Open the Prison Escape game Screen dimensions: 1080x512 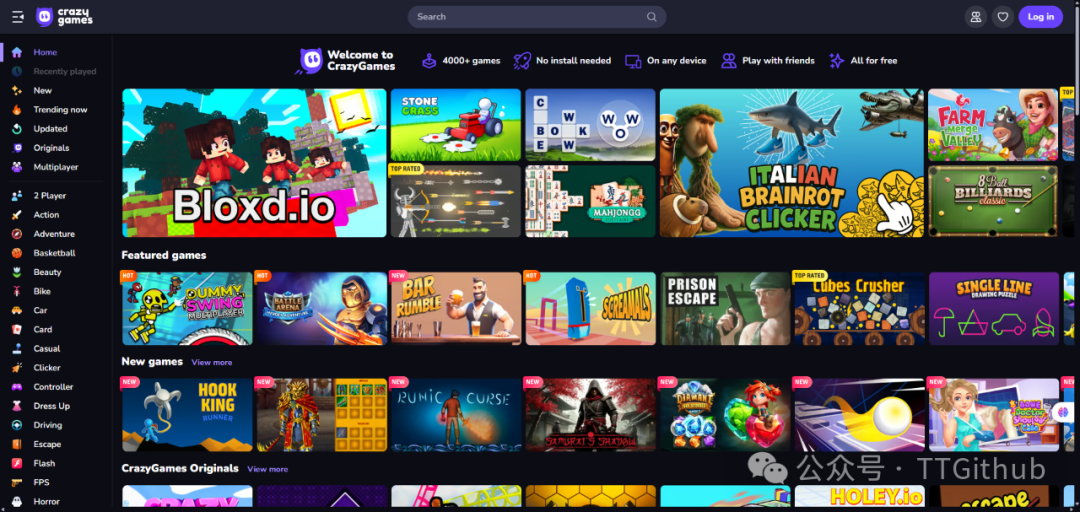point(725,308)
